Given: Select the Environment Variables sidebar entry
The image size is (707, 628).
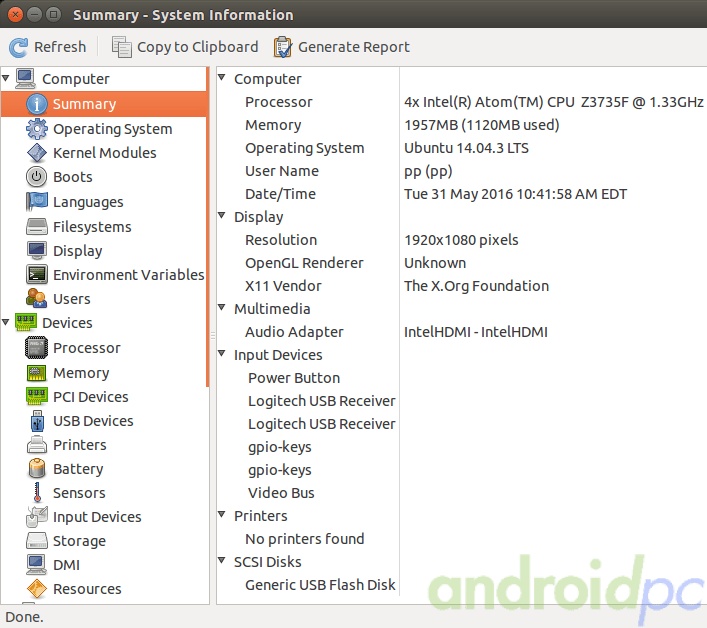Looking at the screenshot, I should tap(129, 275).
